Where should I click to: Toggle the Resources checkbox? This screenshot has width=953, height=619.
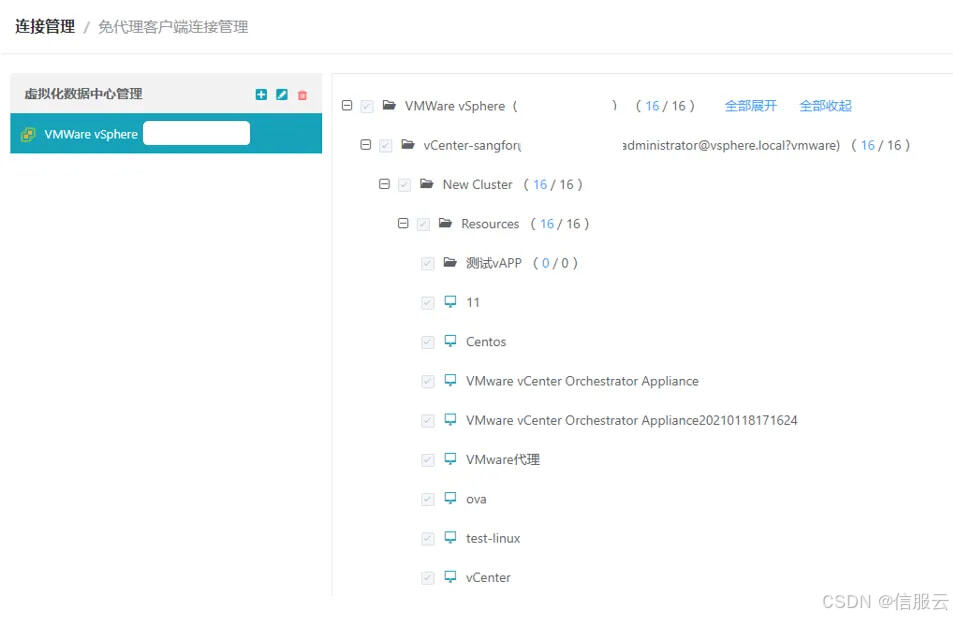click(x=423, y=224)
